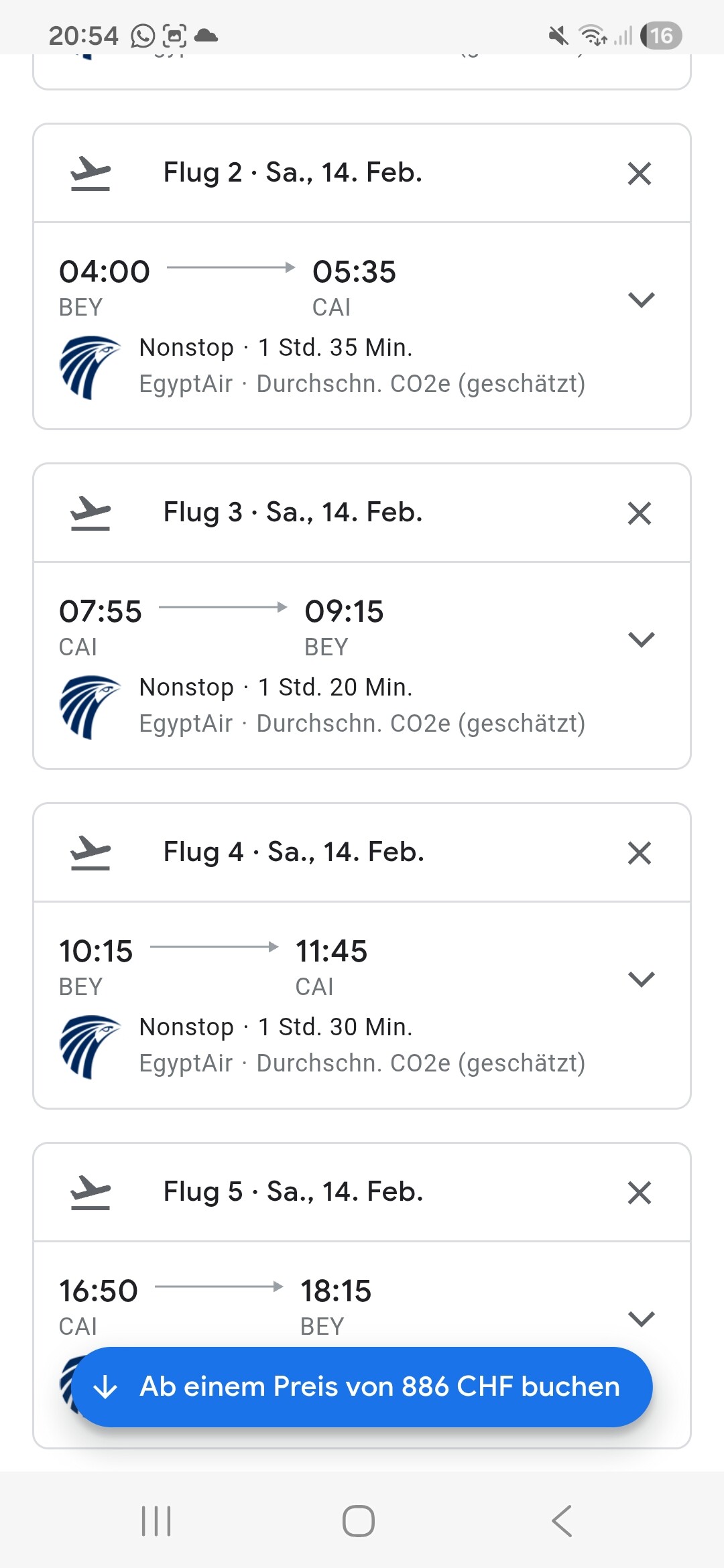Open Android recent apps view
Screen dimensions: 724x1568
point(156,1520)
